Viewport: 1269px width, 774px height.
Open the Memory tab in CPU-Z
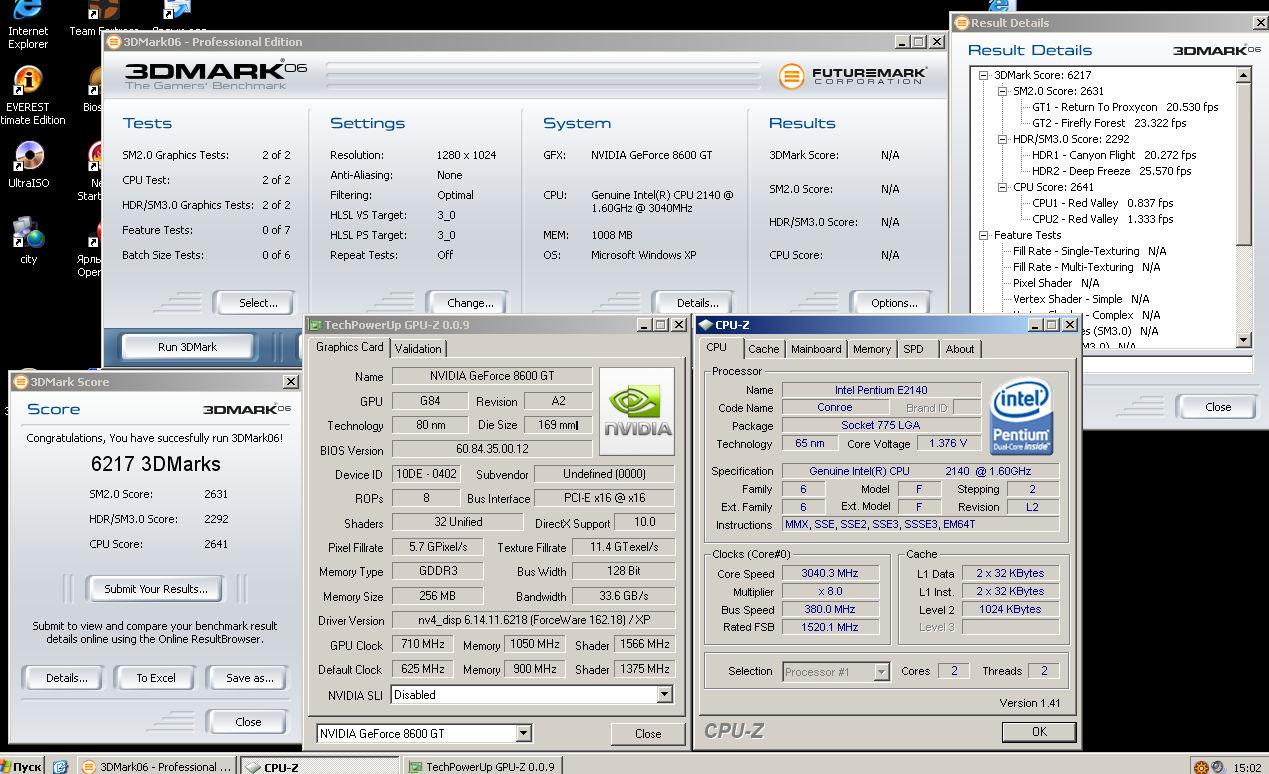point(872,349)
